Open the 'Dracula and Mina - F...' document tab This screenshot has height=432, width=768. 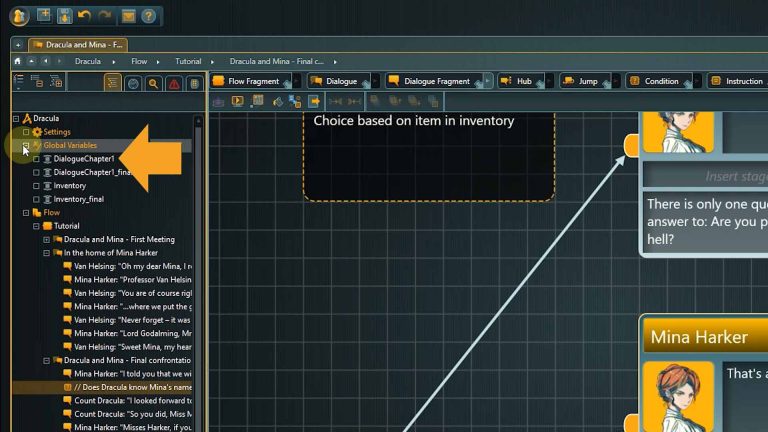[78, 45]
